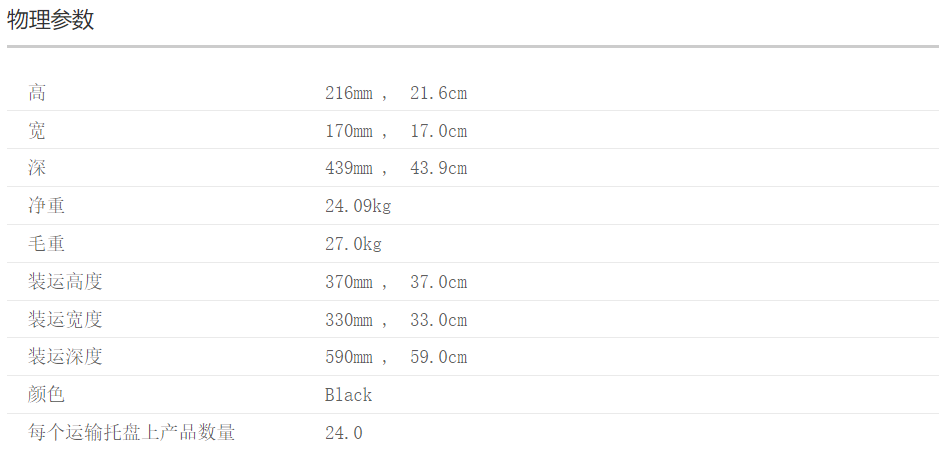The width and height of the screenshot is (942, 449).
Task: Click the width value 170mm, 17.0cm
Action: click(396, 131)
